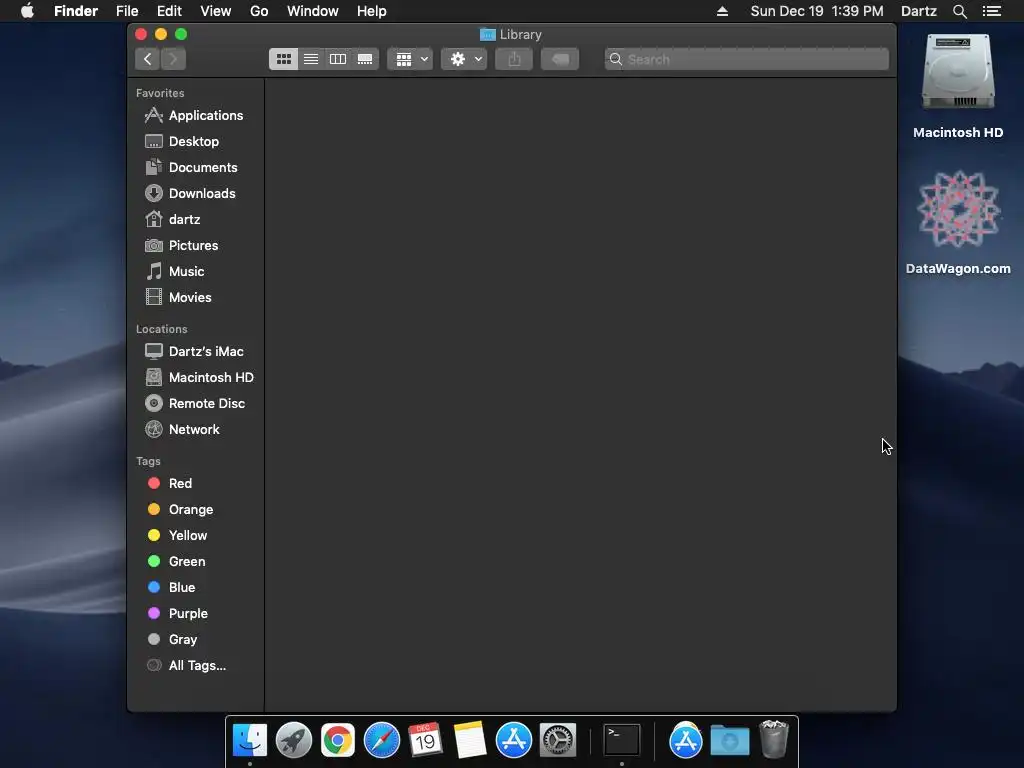Open the gear Action menu

pos(464,59)
